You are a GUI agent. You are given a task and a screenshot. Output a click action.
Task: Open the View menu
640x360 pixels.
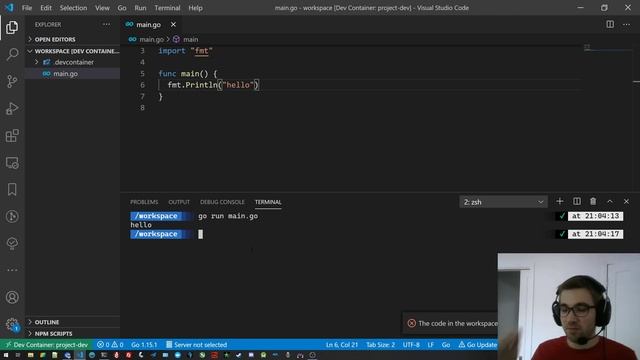(102, 8)
